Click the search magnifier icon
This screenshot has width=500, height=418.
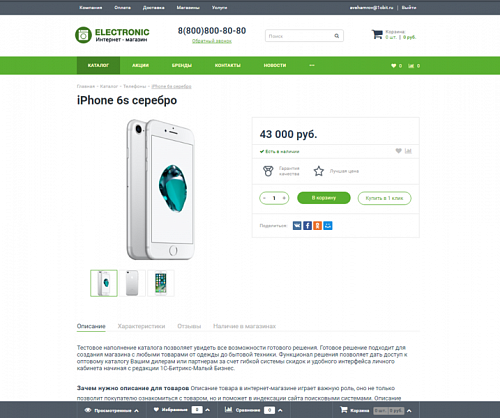tap(337, 36)
